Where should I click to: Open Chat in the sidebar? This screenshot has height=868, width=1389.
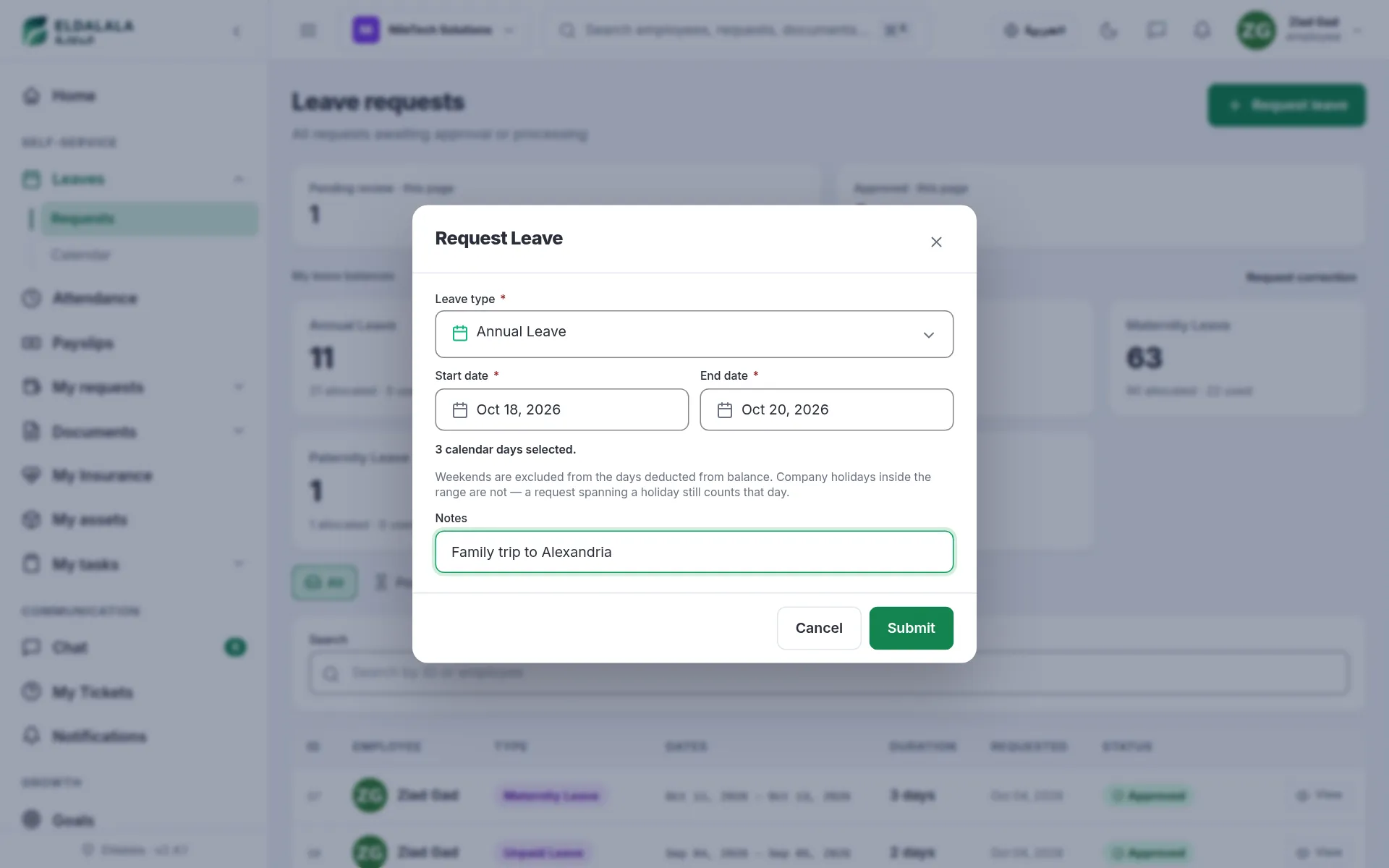click(x=134, y=647)
